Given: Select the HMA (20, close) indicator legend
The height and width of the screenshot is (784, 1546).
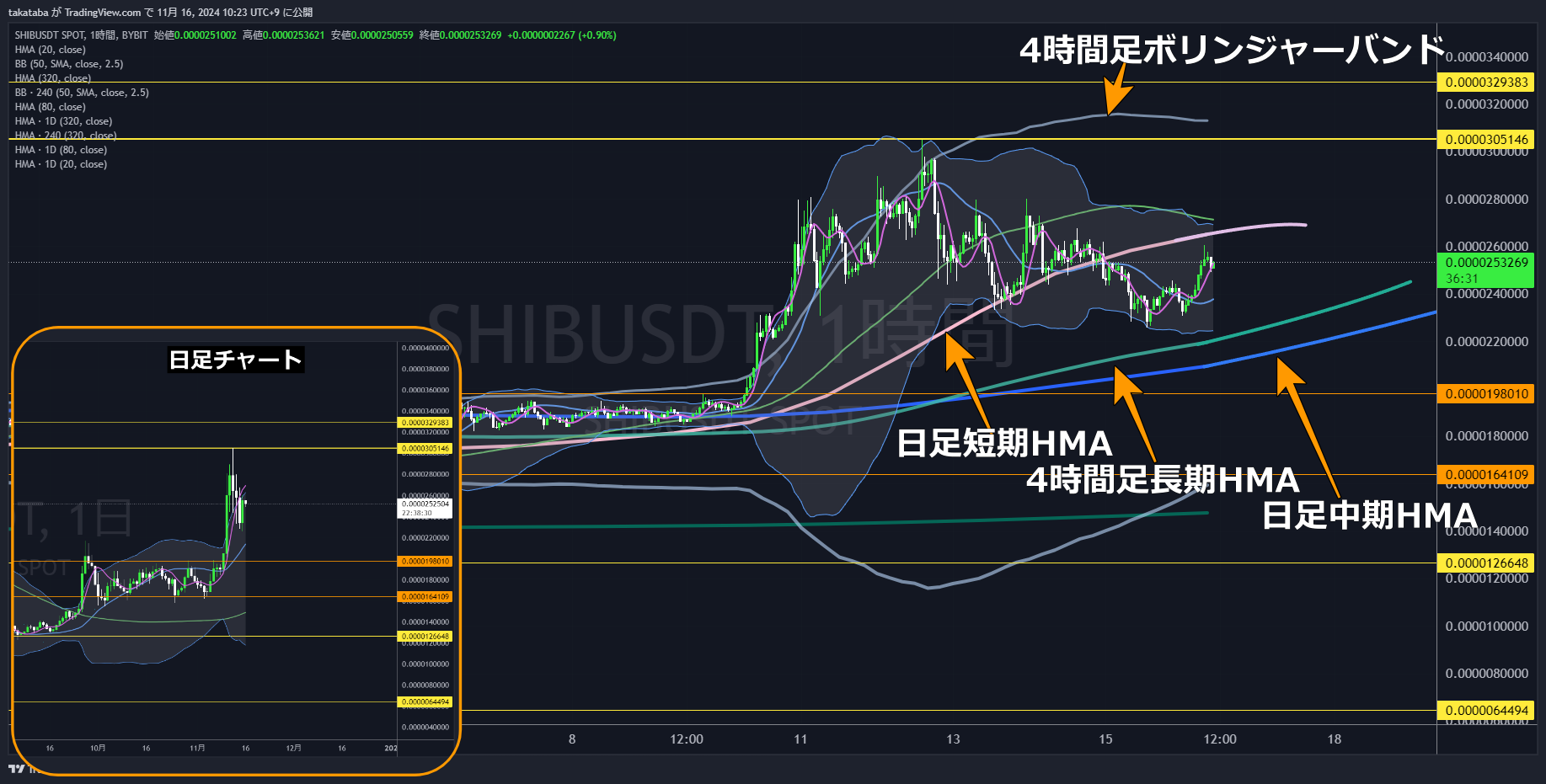Looking at the screenshot, I should click(50, 50).
